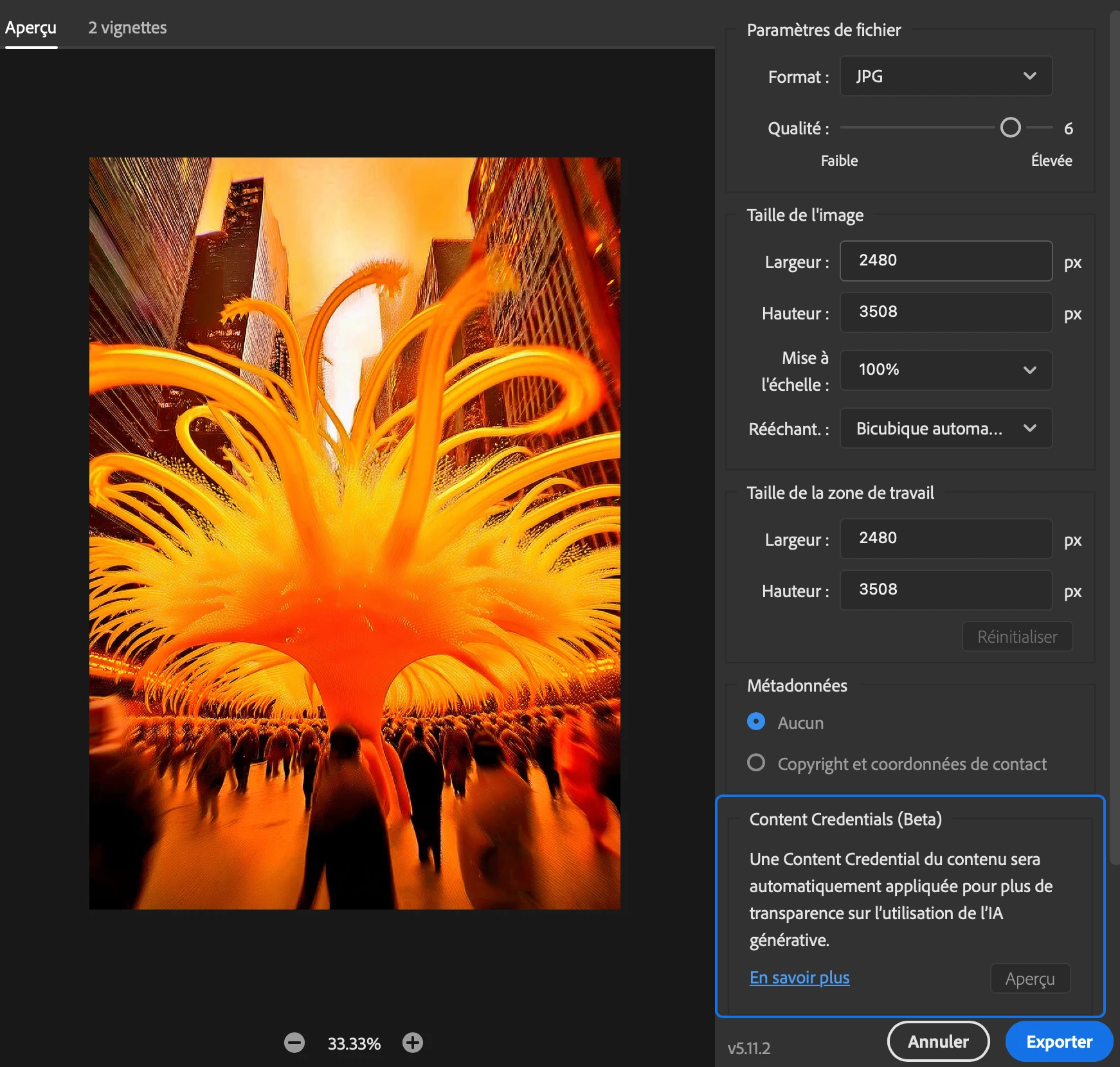Open the Format dropdown showing JPG
The height and width of the screenshot is (1067, 1120).
click(x=946, y=76)
